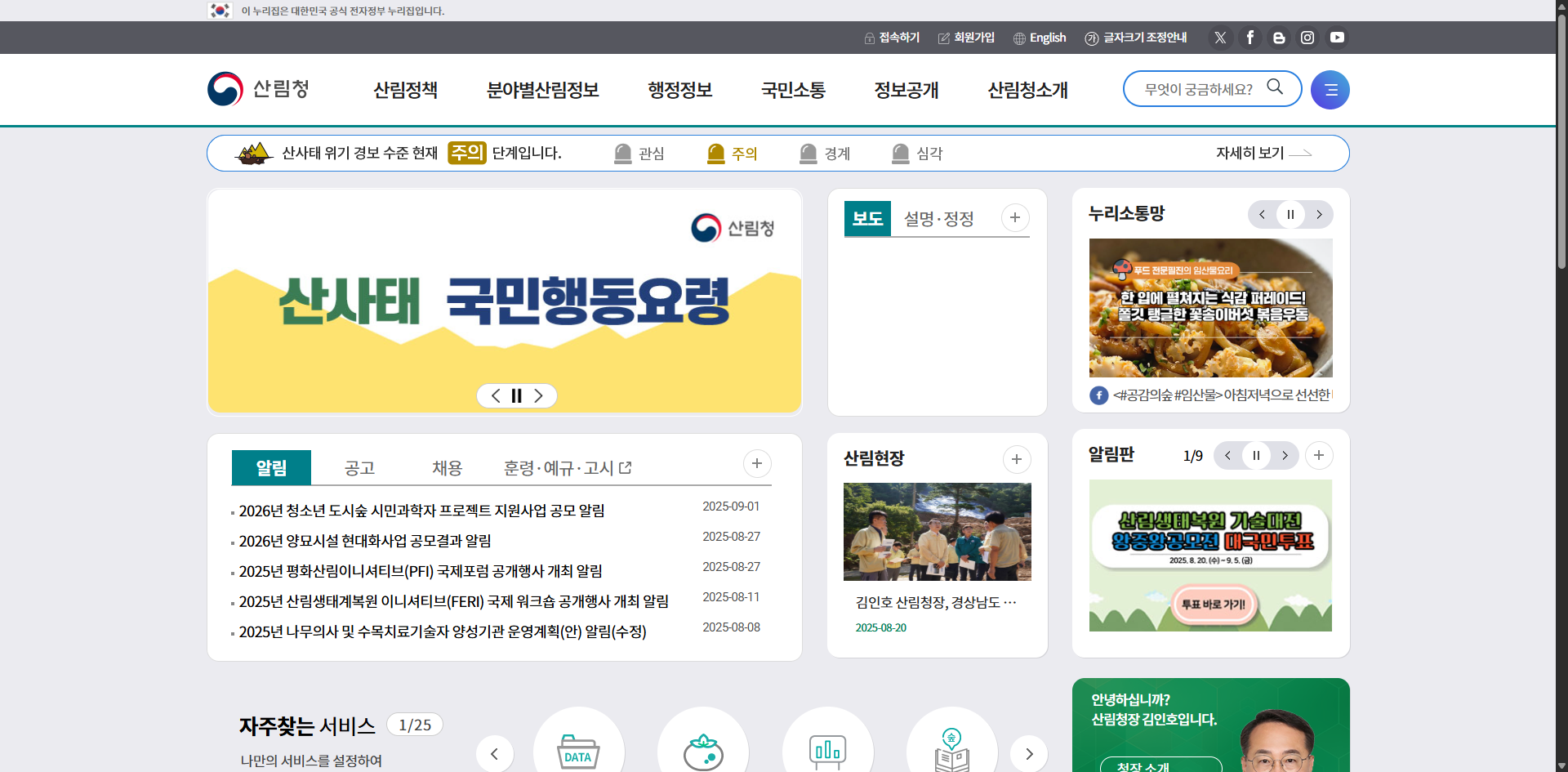Pause the 알림판 slideshow
This screenshot has width=1568, height=772.
point(1256,456)
